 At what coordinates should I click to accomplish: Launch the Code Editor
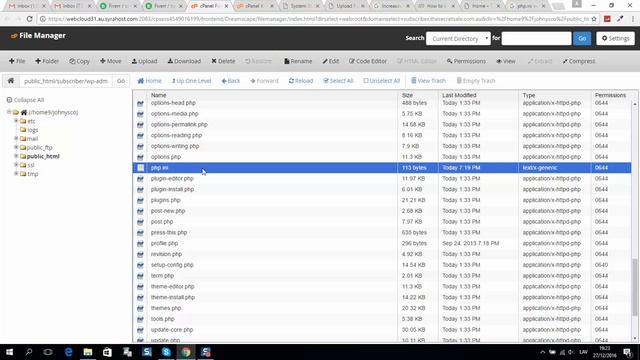point(368,61)
